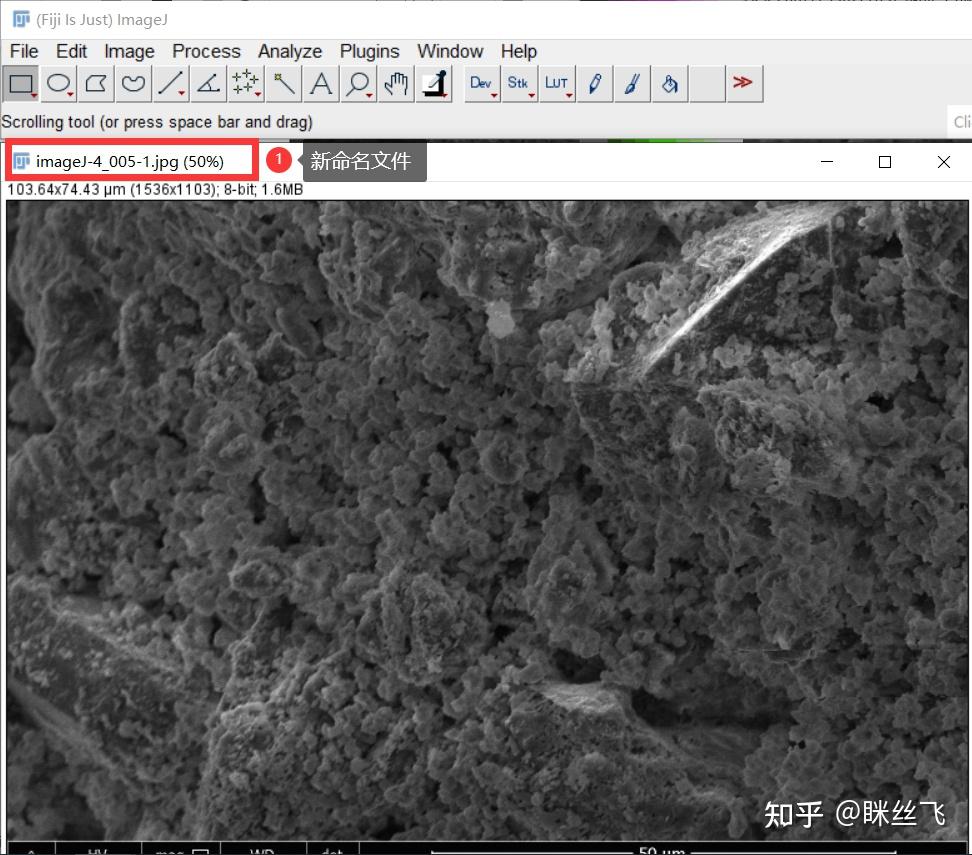Select the Wand tracing tool
This screenshot has height=855, width=972.
[283, 84]
